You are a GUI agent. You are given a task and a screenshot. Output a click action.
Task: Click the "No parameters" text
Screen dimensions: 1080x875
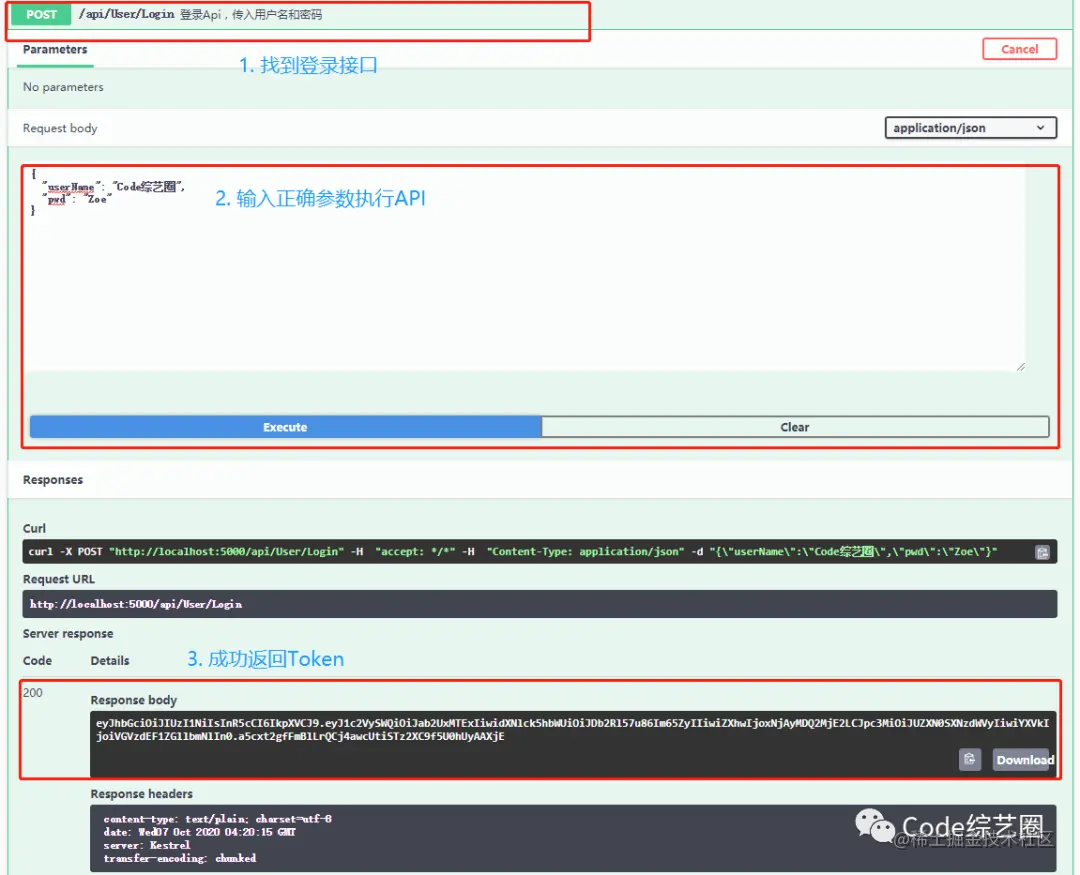[63, 87]
